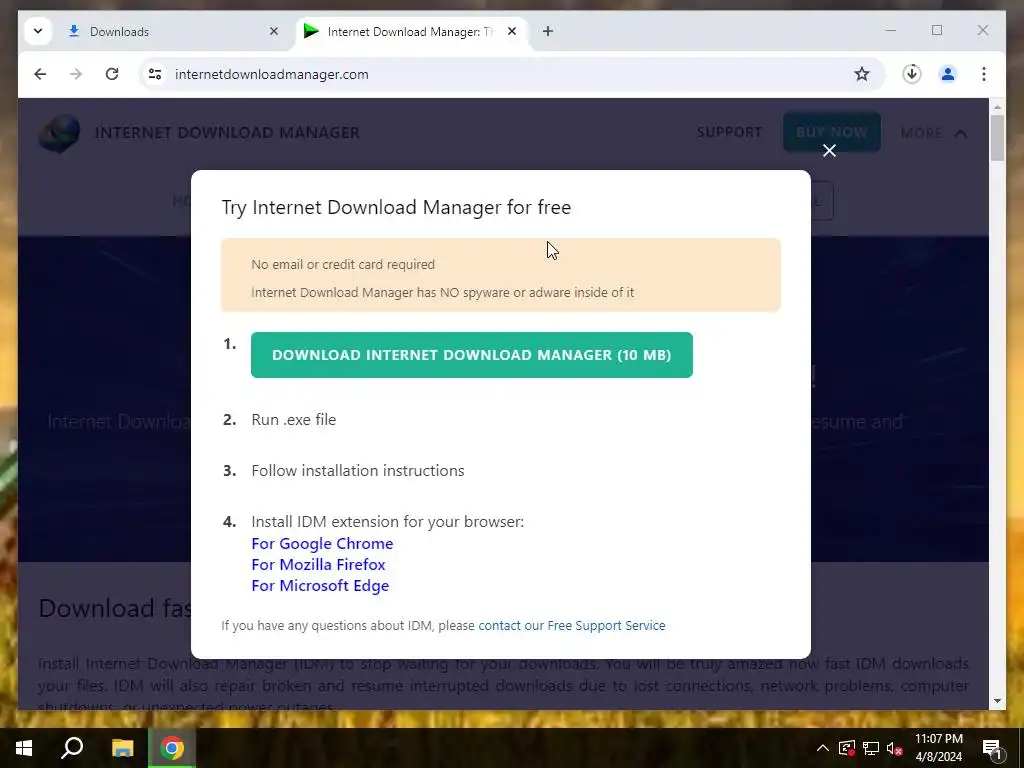Click scrollbar up arrow
This screenshot has width=1024, height=768.
pos(997,106)
